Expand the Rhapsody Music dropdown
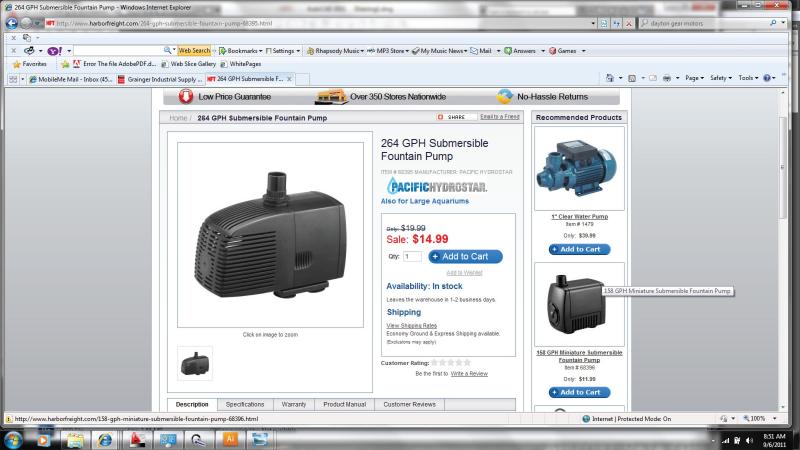 click(x=362, y=51)
